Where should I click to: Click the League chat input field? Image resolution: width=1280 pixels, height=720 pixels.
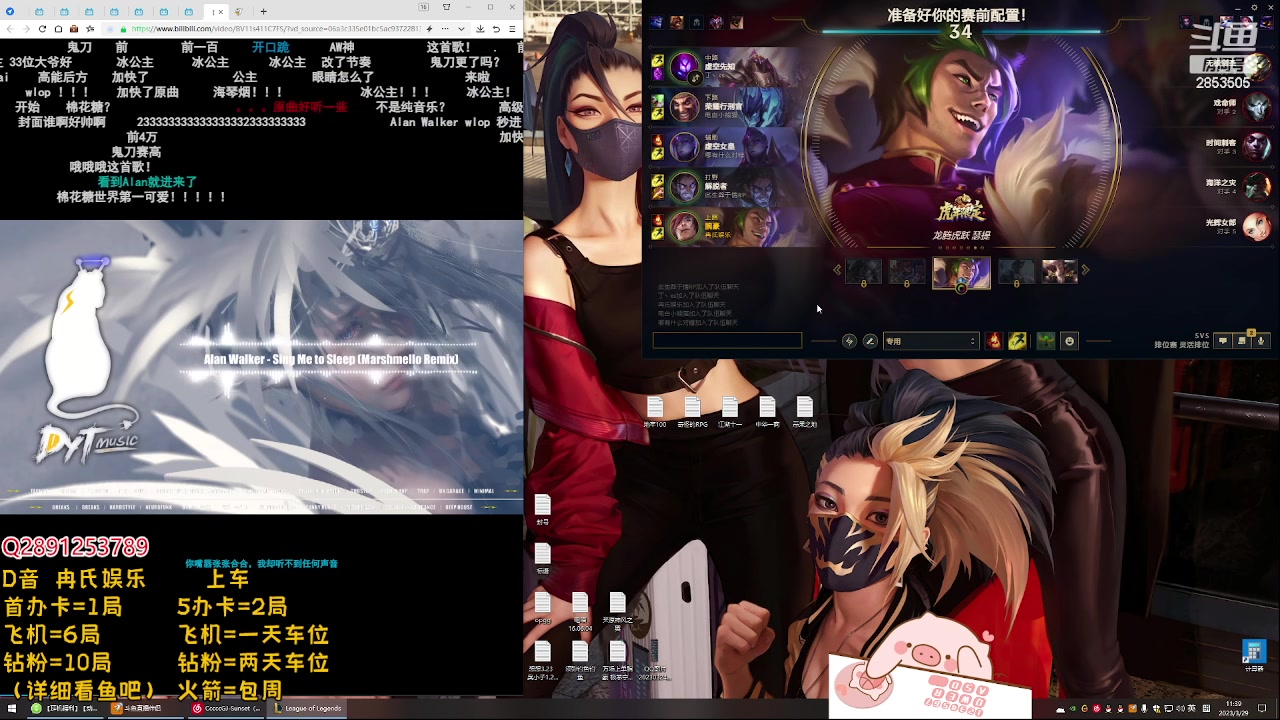pos(727,341)
